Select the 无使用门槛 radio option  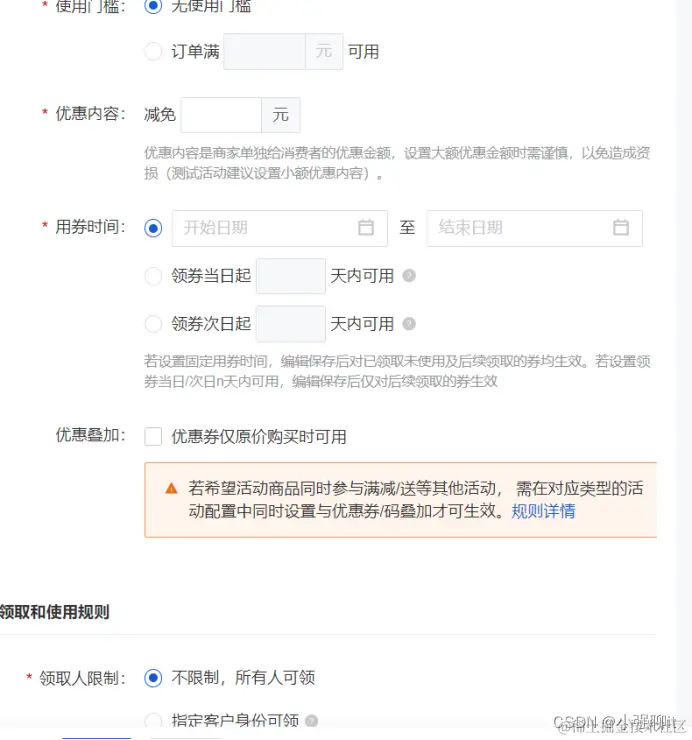tap(153, 6)
